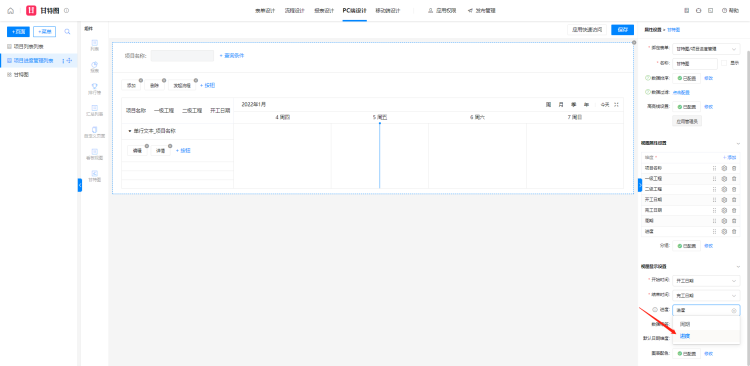750x366 pixels.
Task: Switch Gantt view to 月
Action: [561, 104]
